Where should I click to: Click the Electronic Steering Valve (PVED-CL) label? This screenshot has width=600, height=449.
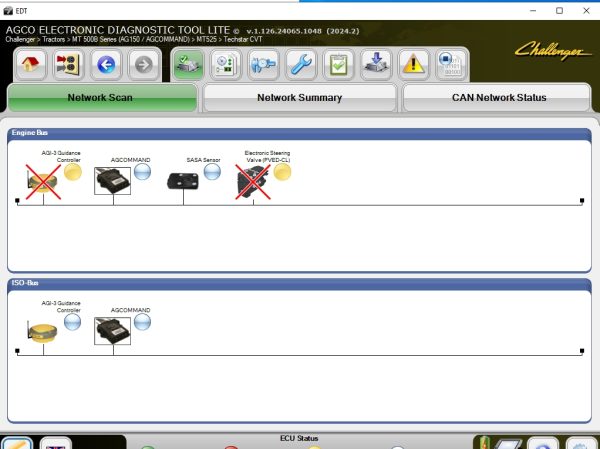tap(267, 156)
